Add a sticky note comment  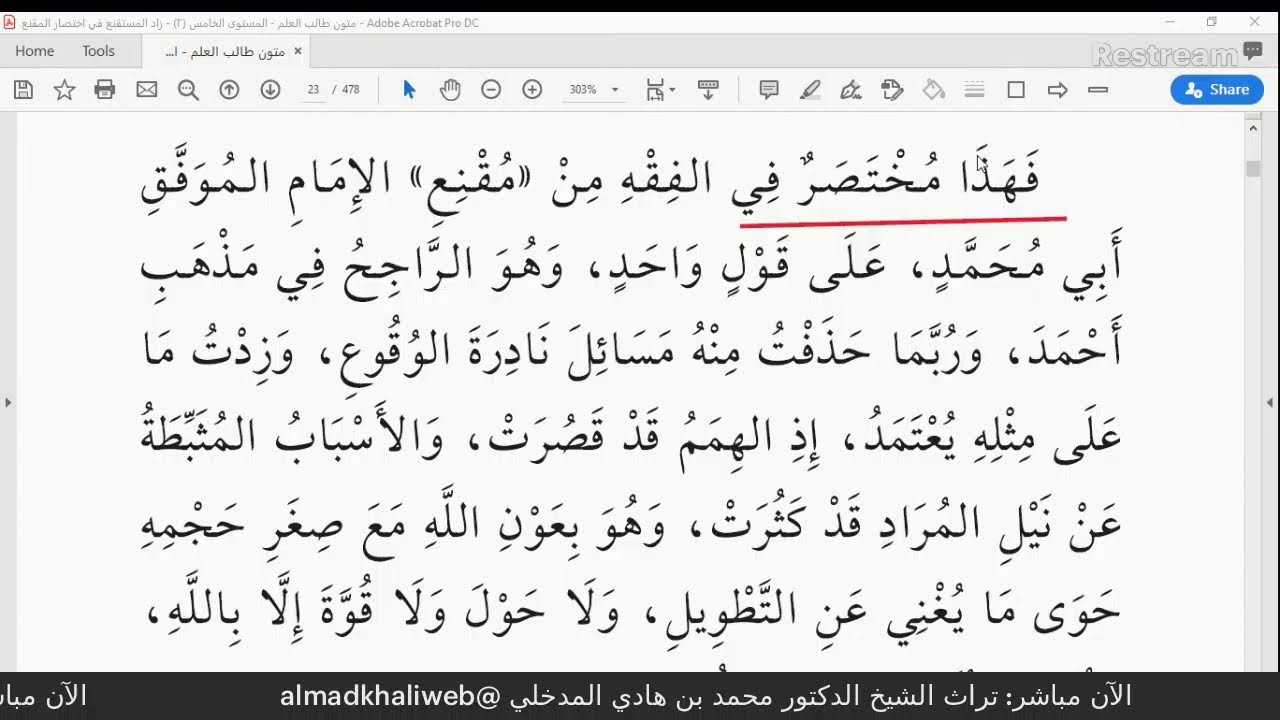tap(769, 90)
